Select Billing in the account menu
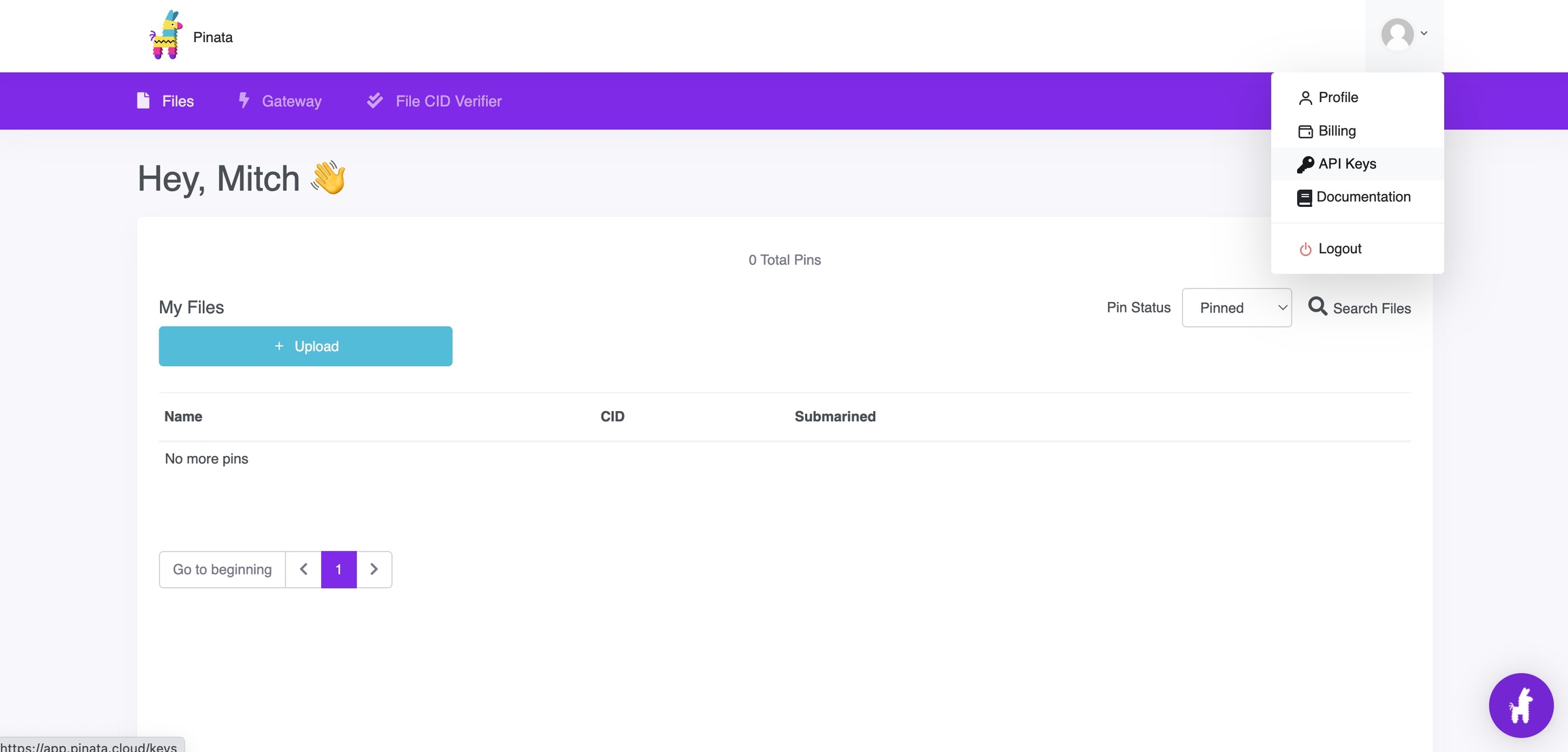 tap(1336, 131)
